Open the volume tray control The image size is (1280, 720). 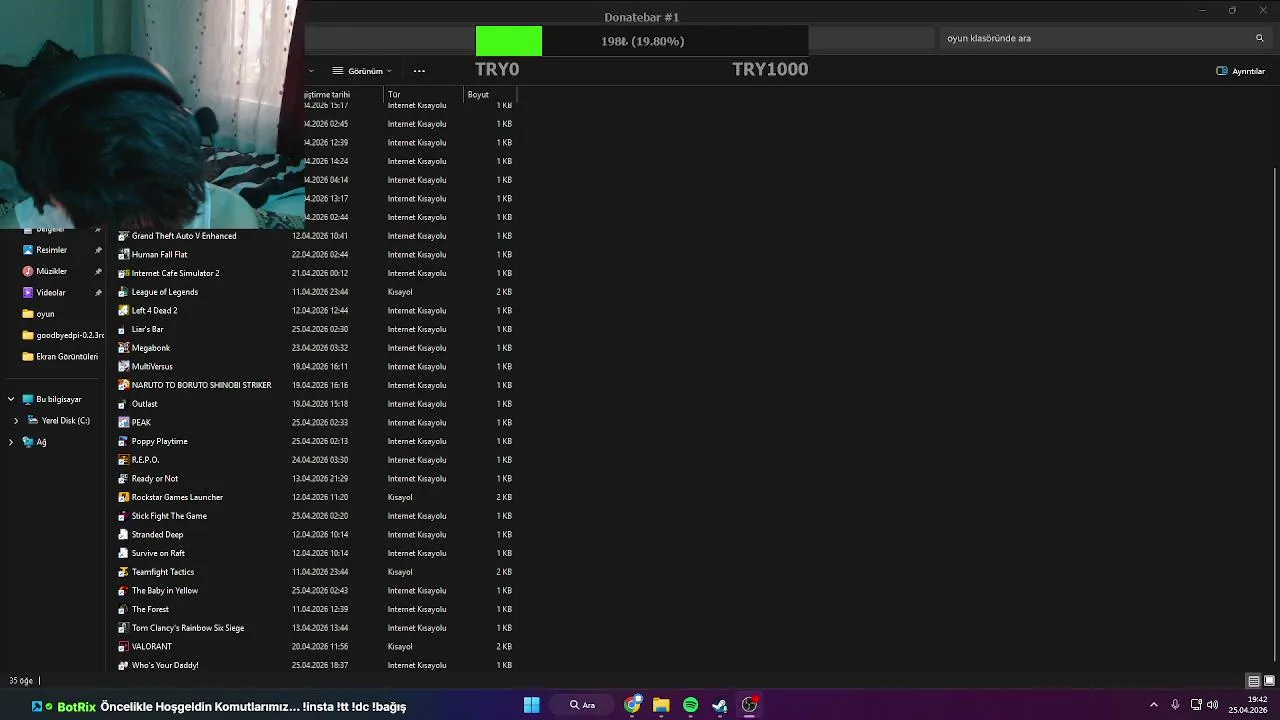coord(1212,705)
